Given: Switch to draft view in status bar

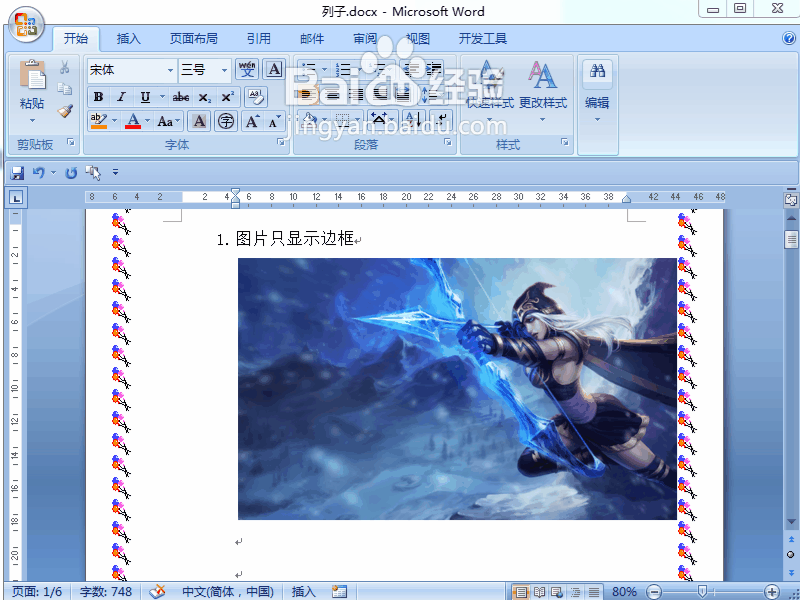Looking at the screenshot, I should [x=593, y=592].
